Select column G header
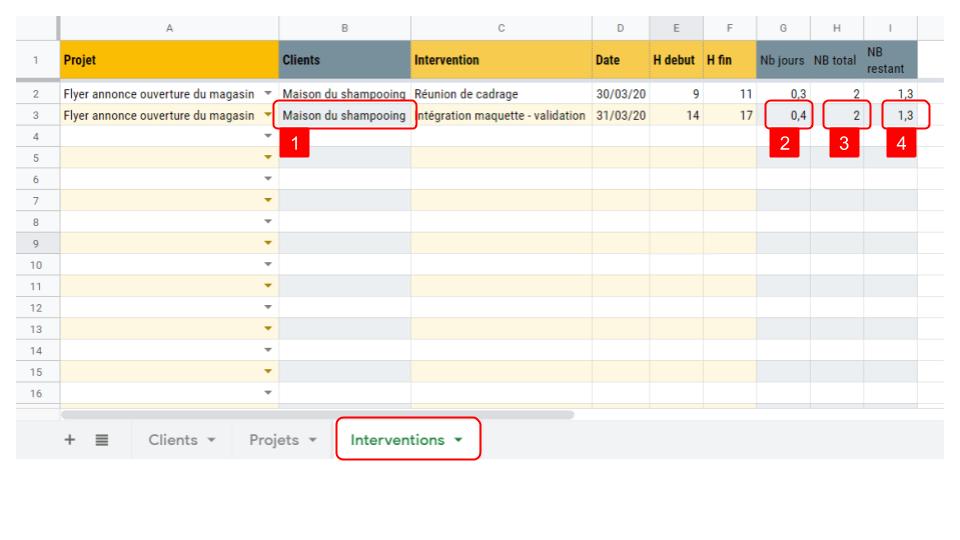Image resolution: width=960 pixels, height=540 pixels. click(x=783, y=28)
